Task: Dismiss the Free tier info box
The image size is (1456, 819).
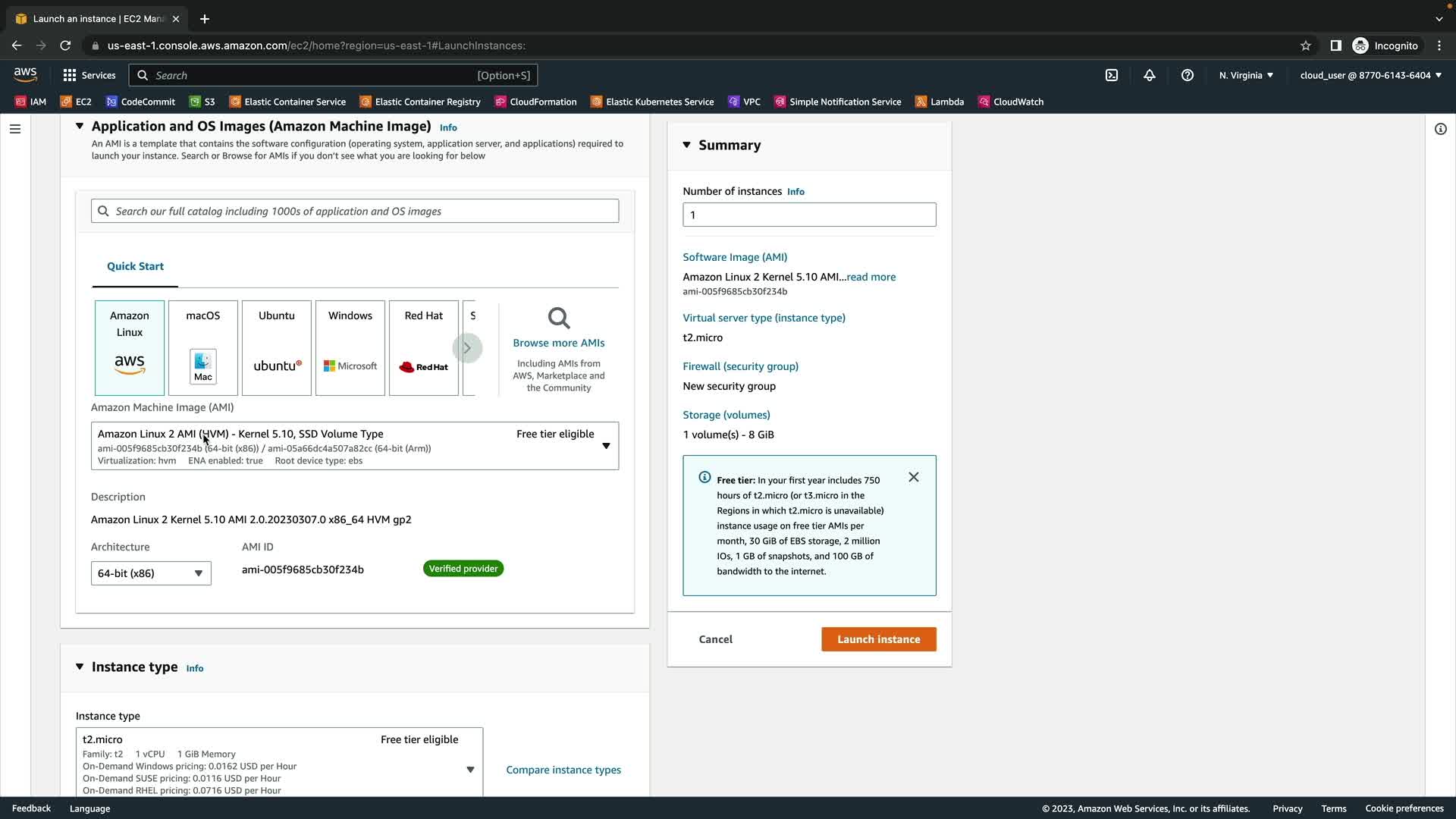Action: 914,477
